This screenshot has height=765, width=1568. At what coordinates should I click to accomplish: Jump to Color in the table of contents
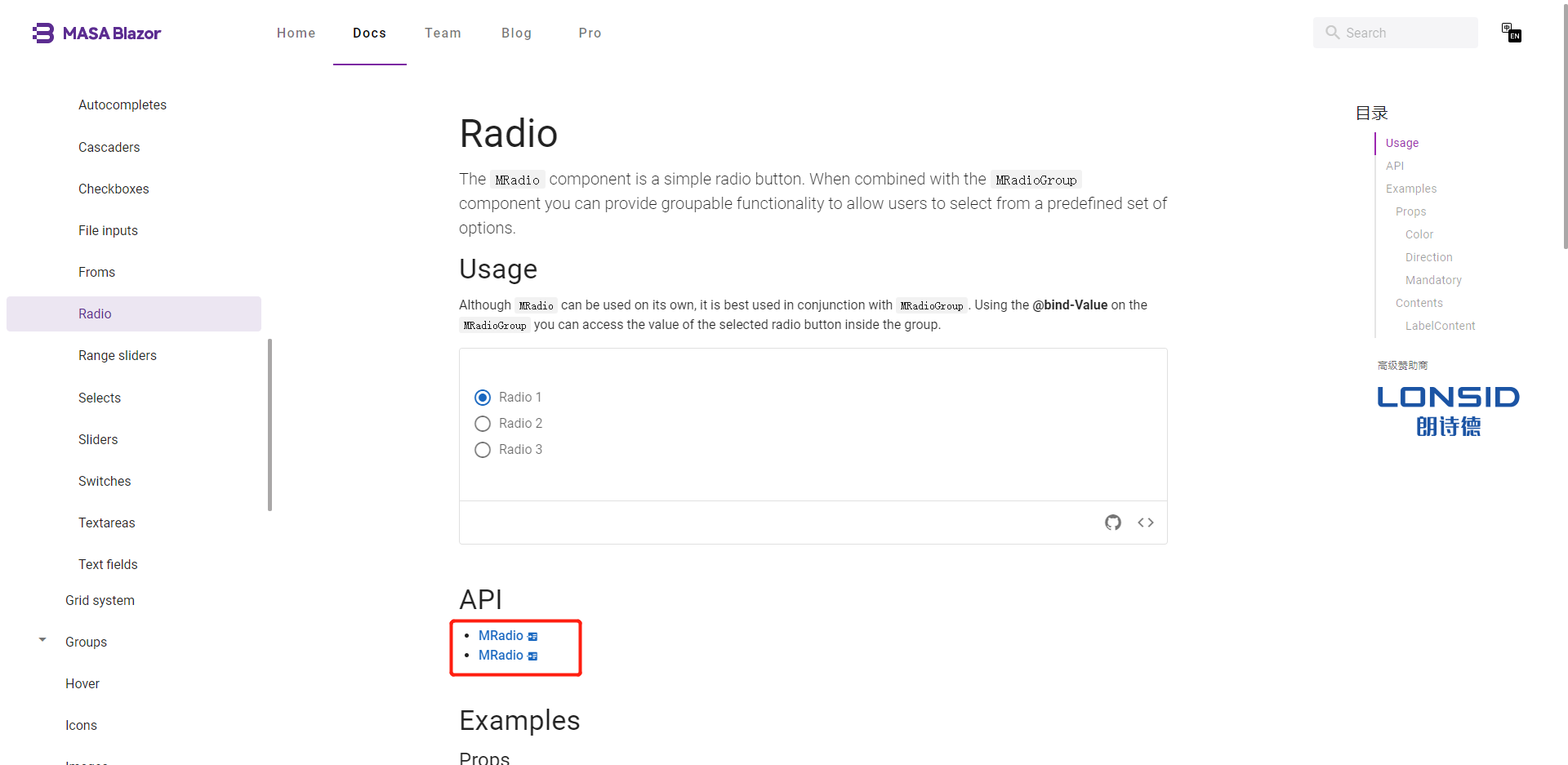1419,234
